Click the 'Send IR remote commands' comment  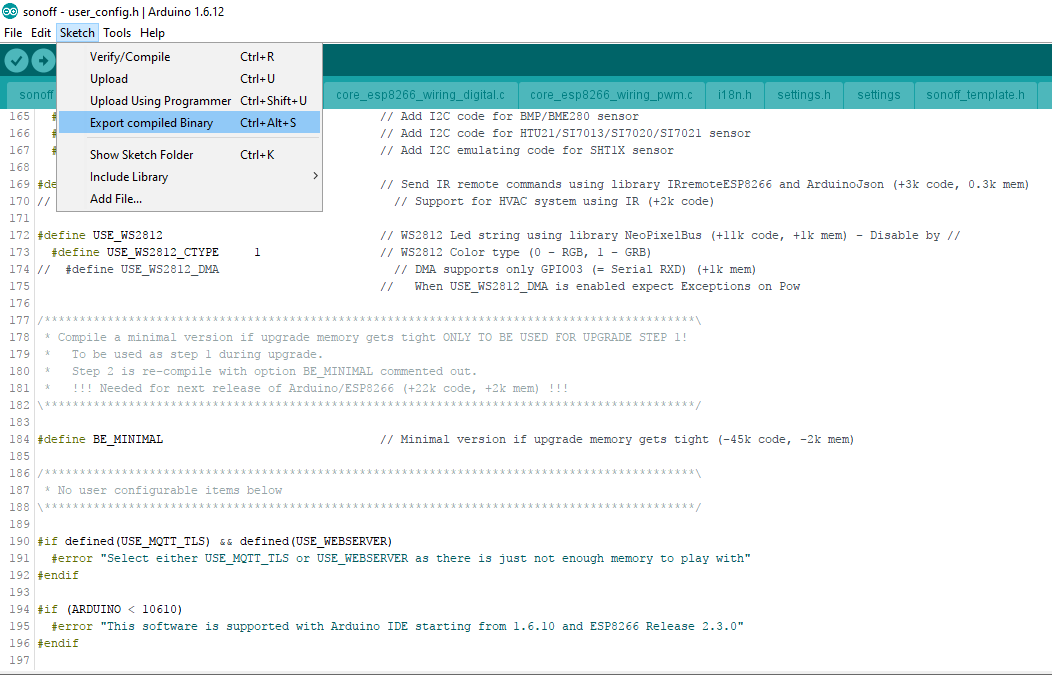coord(704,185)
